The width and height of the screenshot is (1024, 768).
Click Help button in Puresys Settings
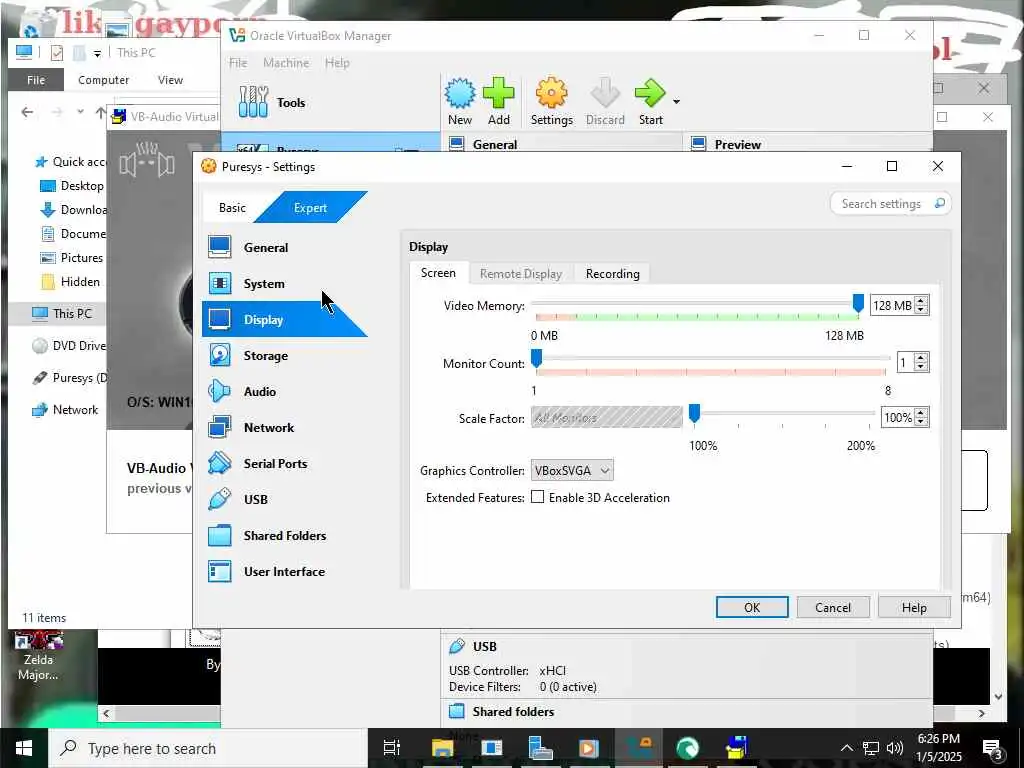click(x=914, y=607)
